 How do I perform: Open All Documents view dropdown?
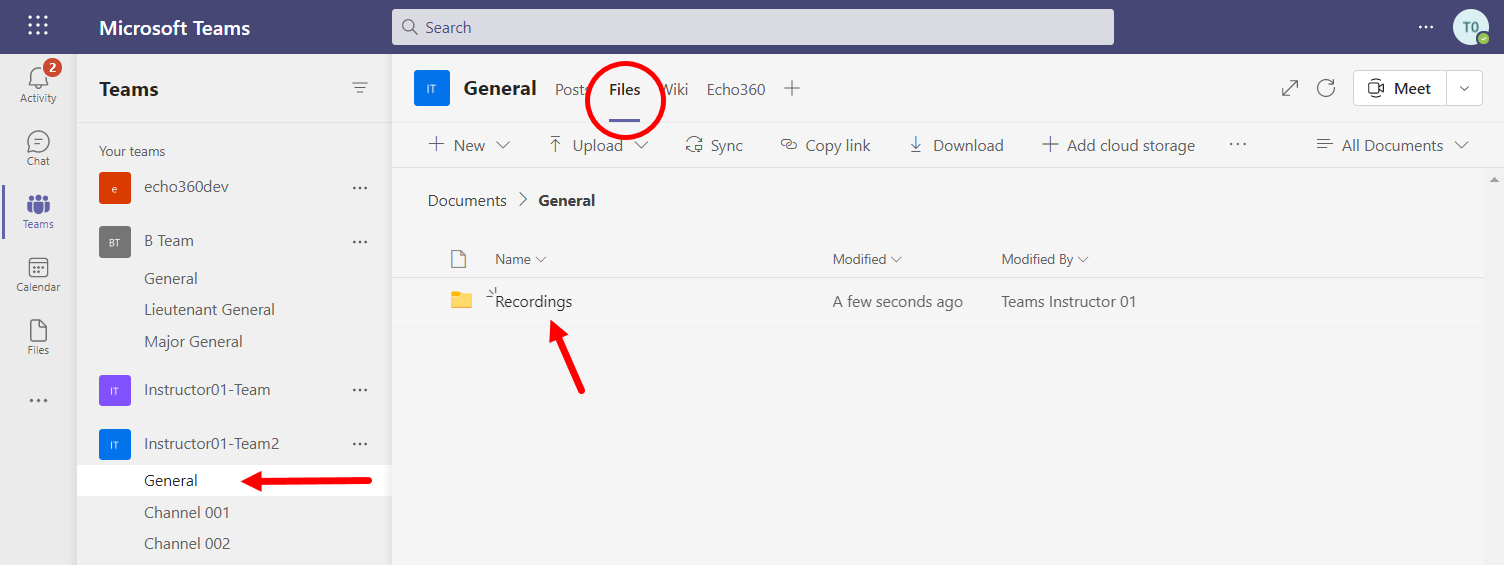[1393, 145]
